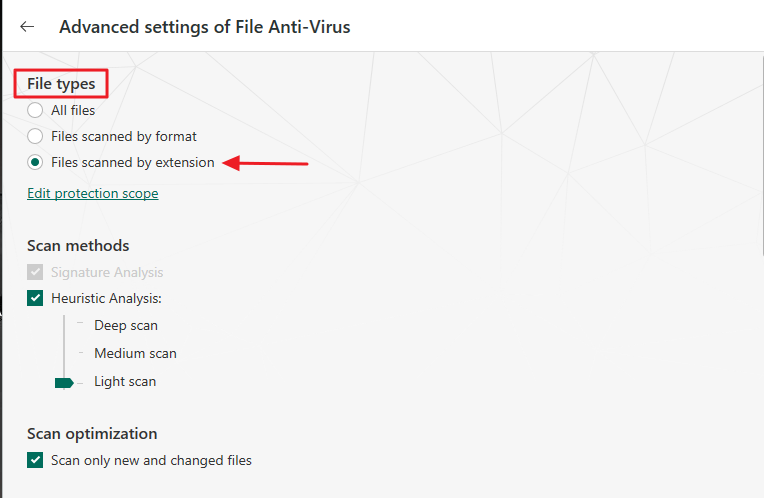
Task: Choose "Files scanned by format" option
Action: click(36, 136)
